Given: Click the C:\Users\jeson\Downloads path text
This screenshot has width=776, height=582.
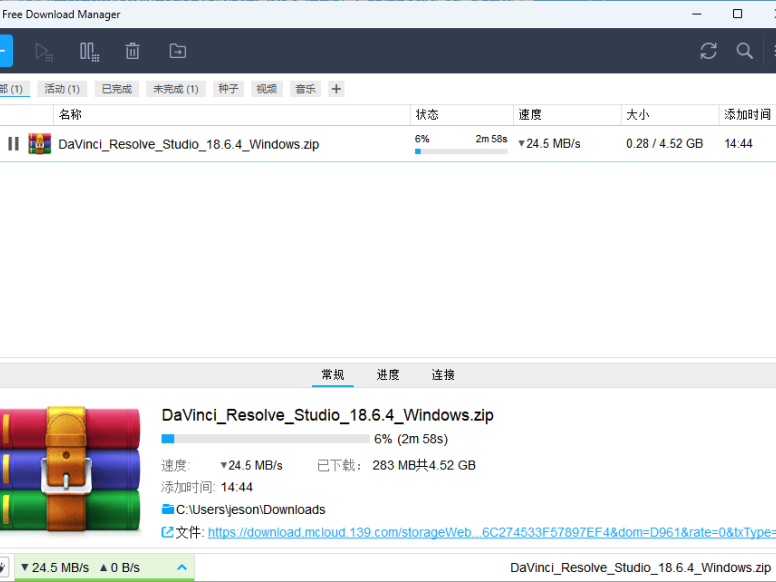Looking at the screenshot, I should coord(250,510).
